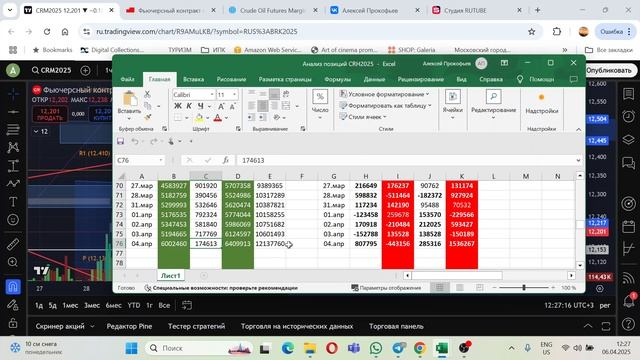
Task: Pick the ruler measure tool
Action: point(13,244)
